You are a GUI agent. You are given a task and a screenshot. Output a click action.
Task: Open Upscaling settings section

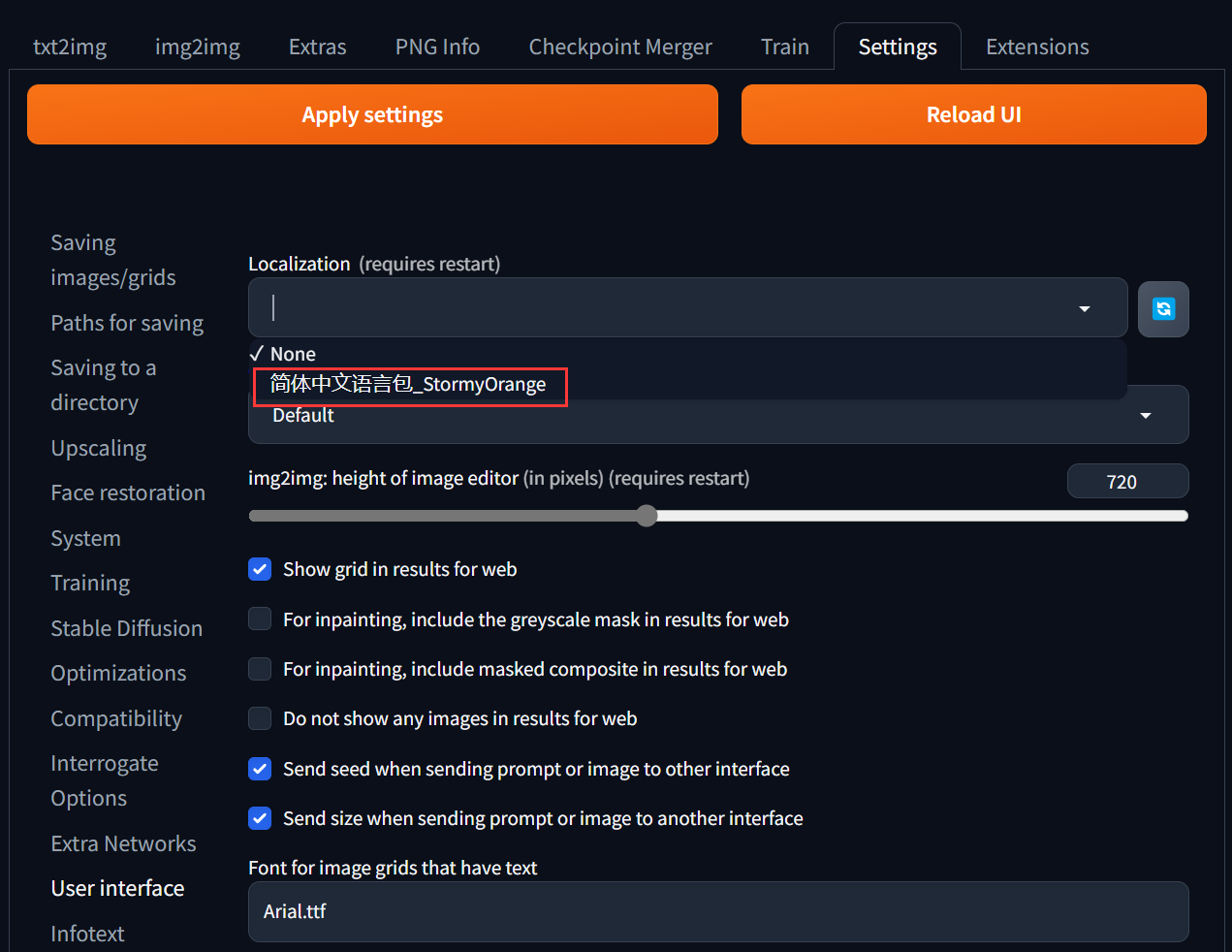click(99, 448)
